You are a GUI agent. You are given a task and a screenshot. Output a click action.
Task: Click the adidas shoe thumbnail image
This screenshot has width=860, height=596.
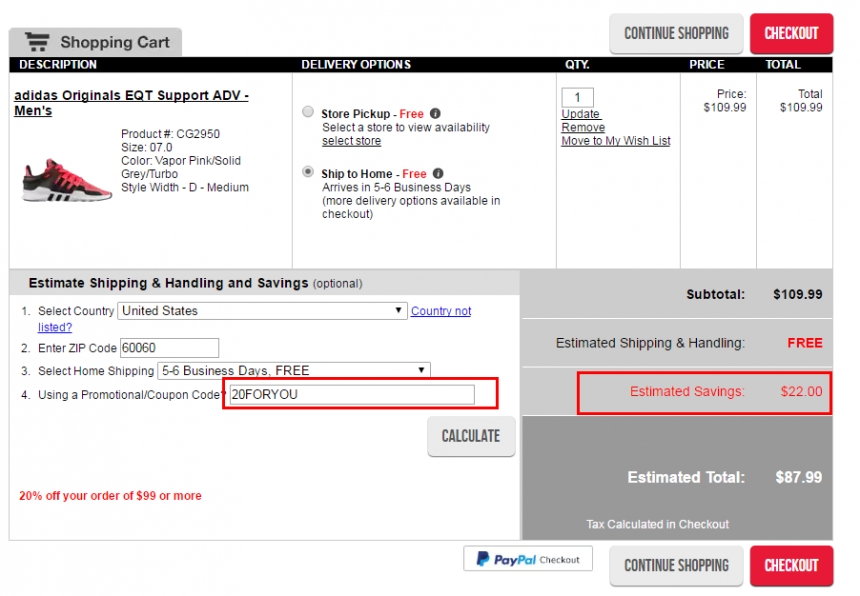66,180
